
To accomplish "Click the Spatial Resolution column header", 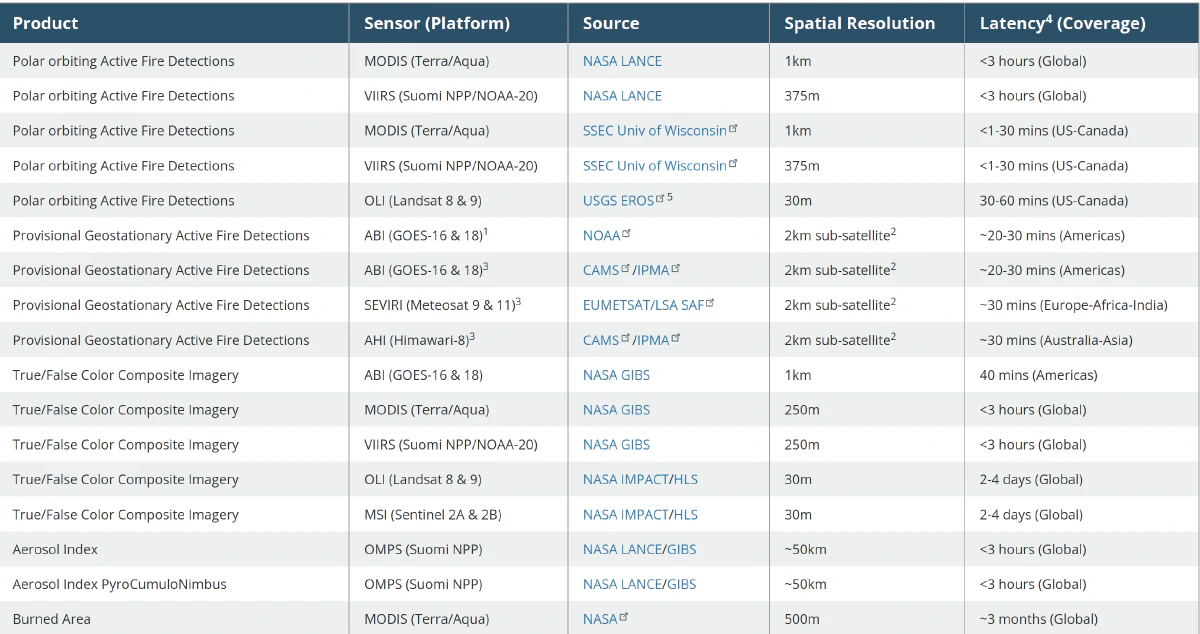I will tap(859, 23).
